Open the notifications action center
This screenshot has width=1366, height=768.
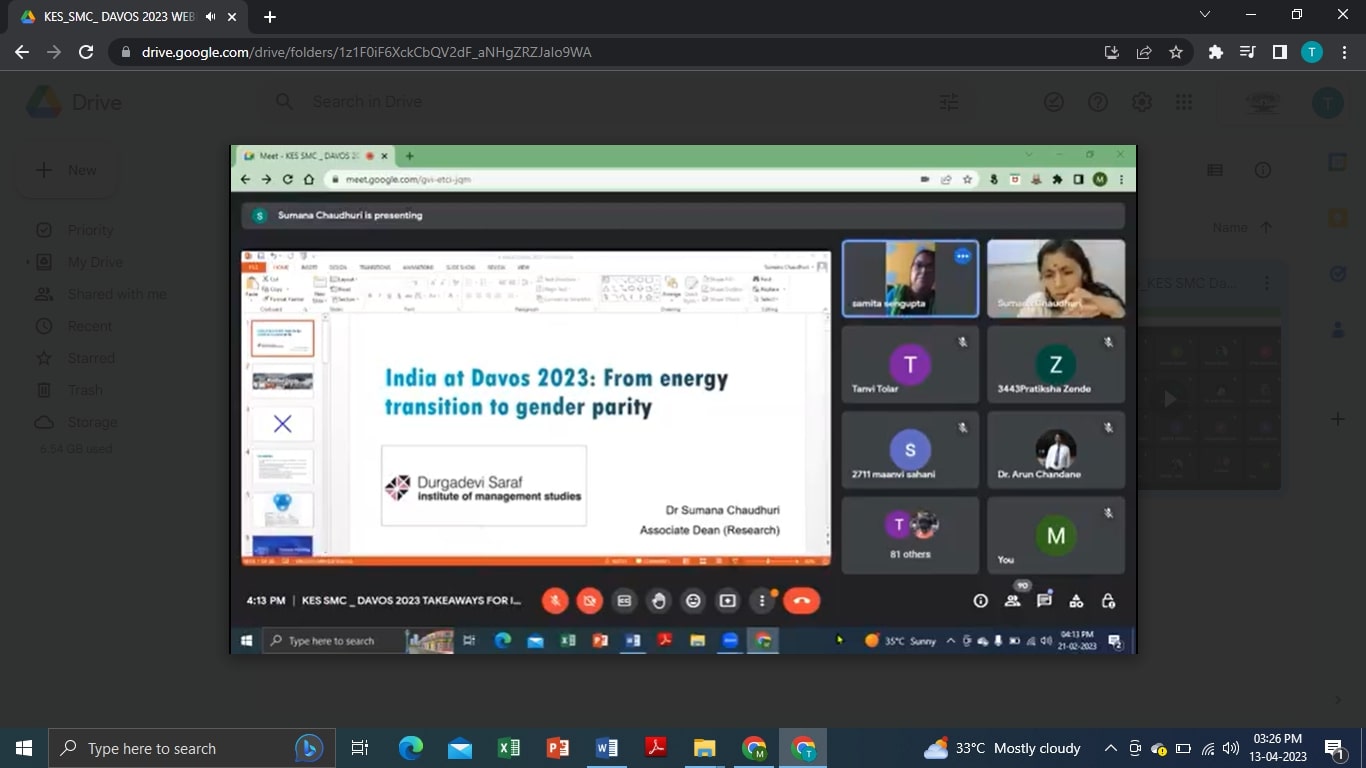click(x=1334, y=748)
